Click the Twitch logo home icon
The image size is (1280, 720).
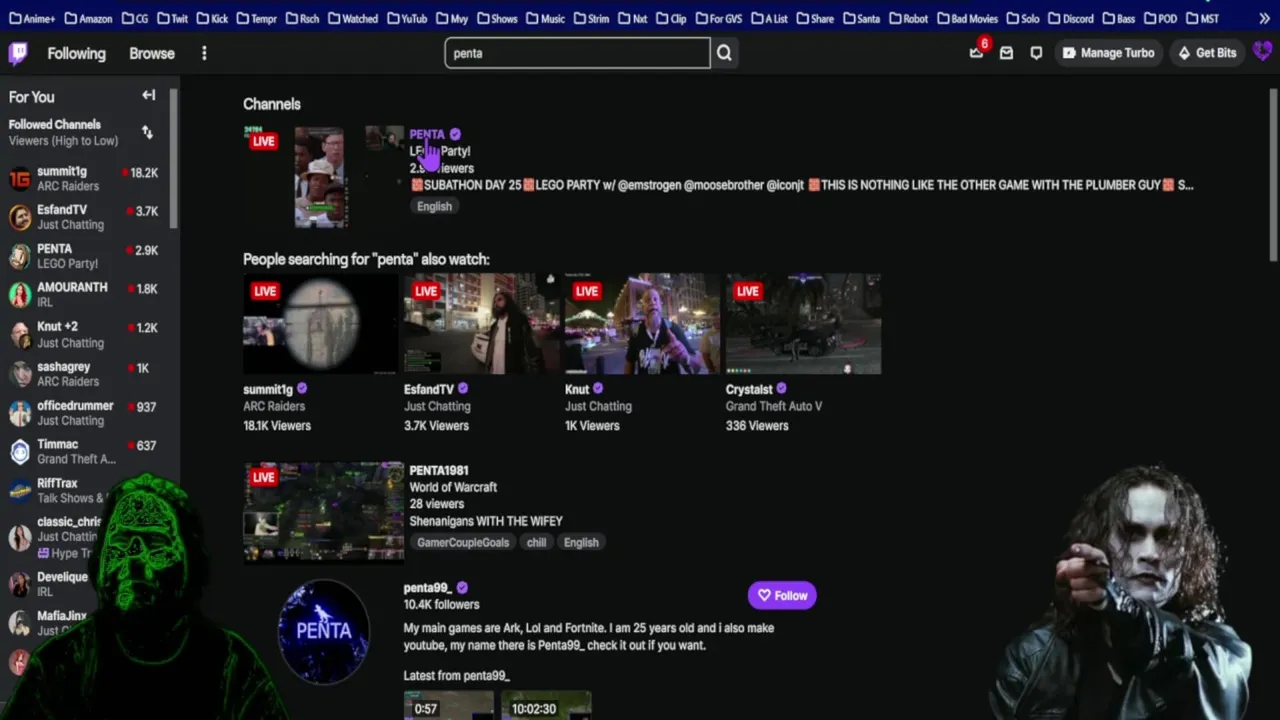(x=18, y=53)
